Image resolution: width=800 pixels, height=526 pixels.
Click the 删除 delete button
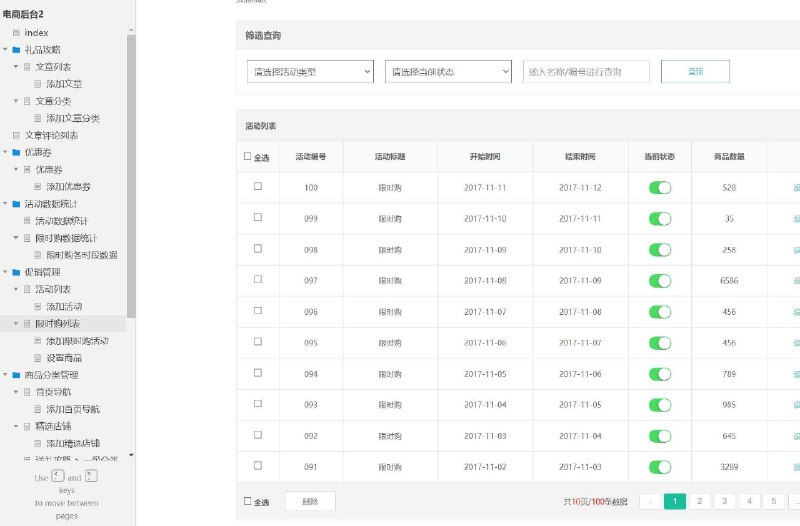pyautogui.click(x=310, y=502)
